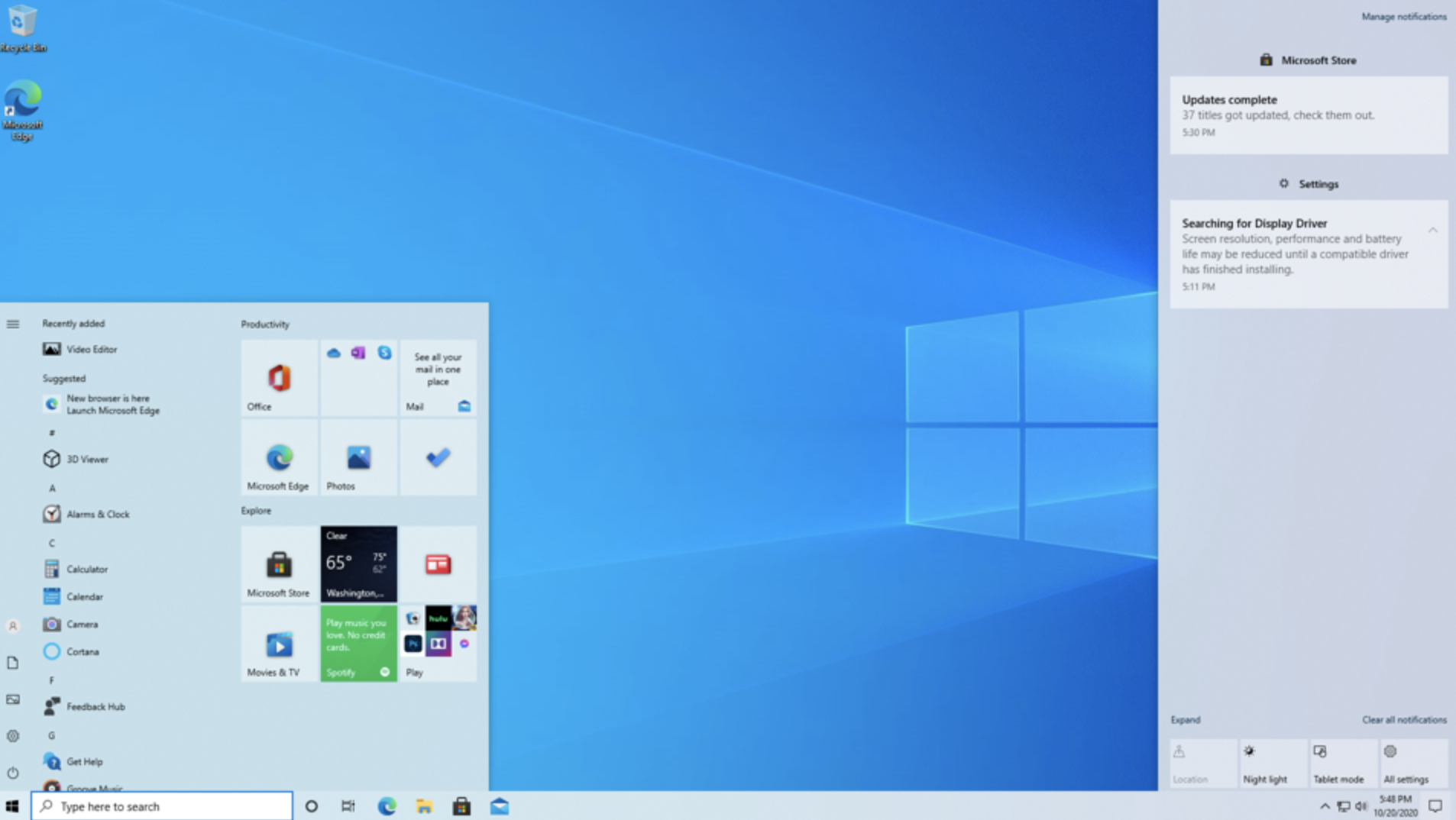Open the Updates complete notification
The width and height of the screenshot is (1456, 820).
tap(1309, 115)
